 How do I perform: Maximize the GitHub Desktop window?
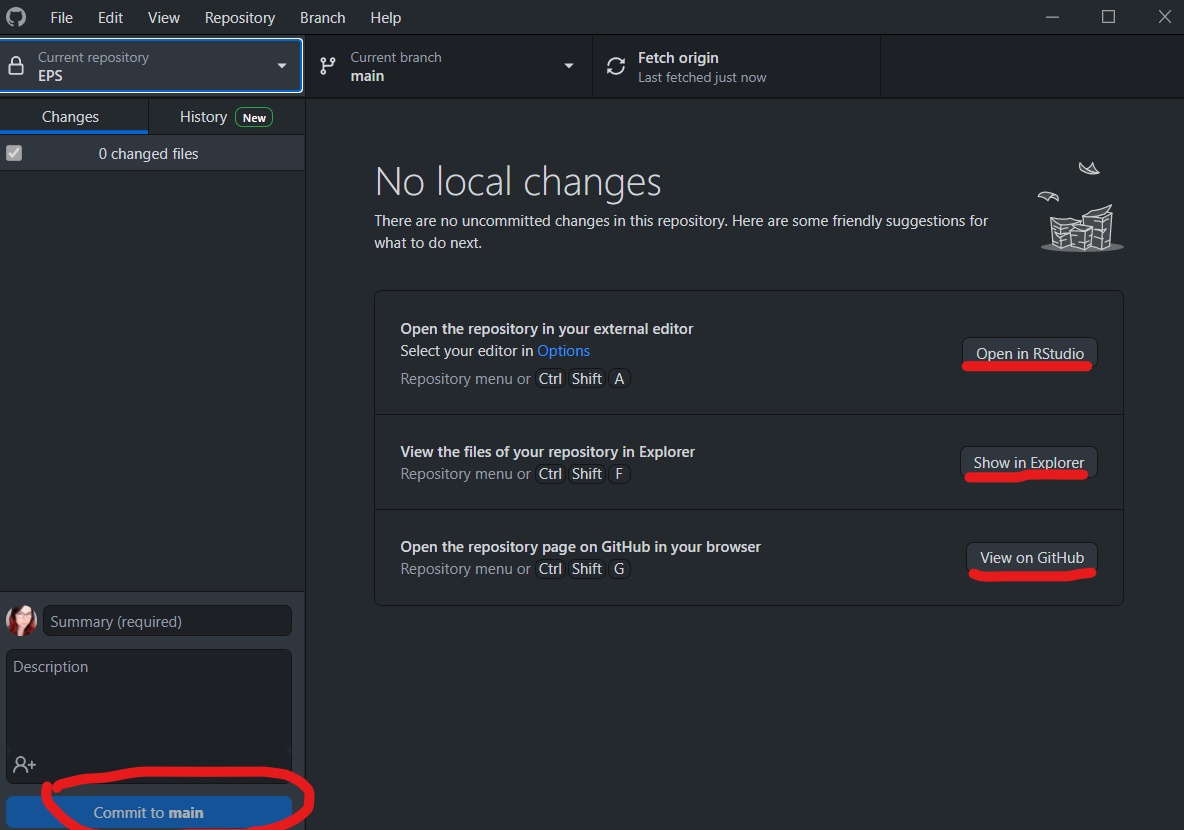(x=1108, y=17)
